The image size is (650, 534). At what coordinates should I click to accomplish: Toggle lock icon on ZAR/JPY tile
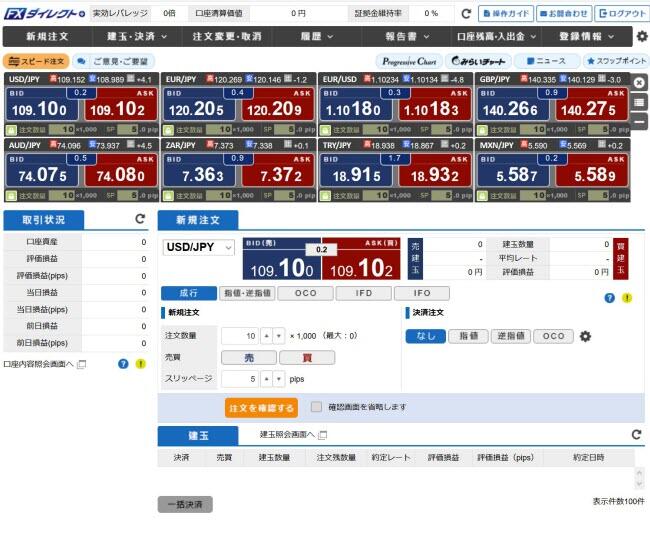point(168,196)
